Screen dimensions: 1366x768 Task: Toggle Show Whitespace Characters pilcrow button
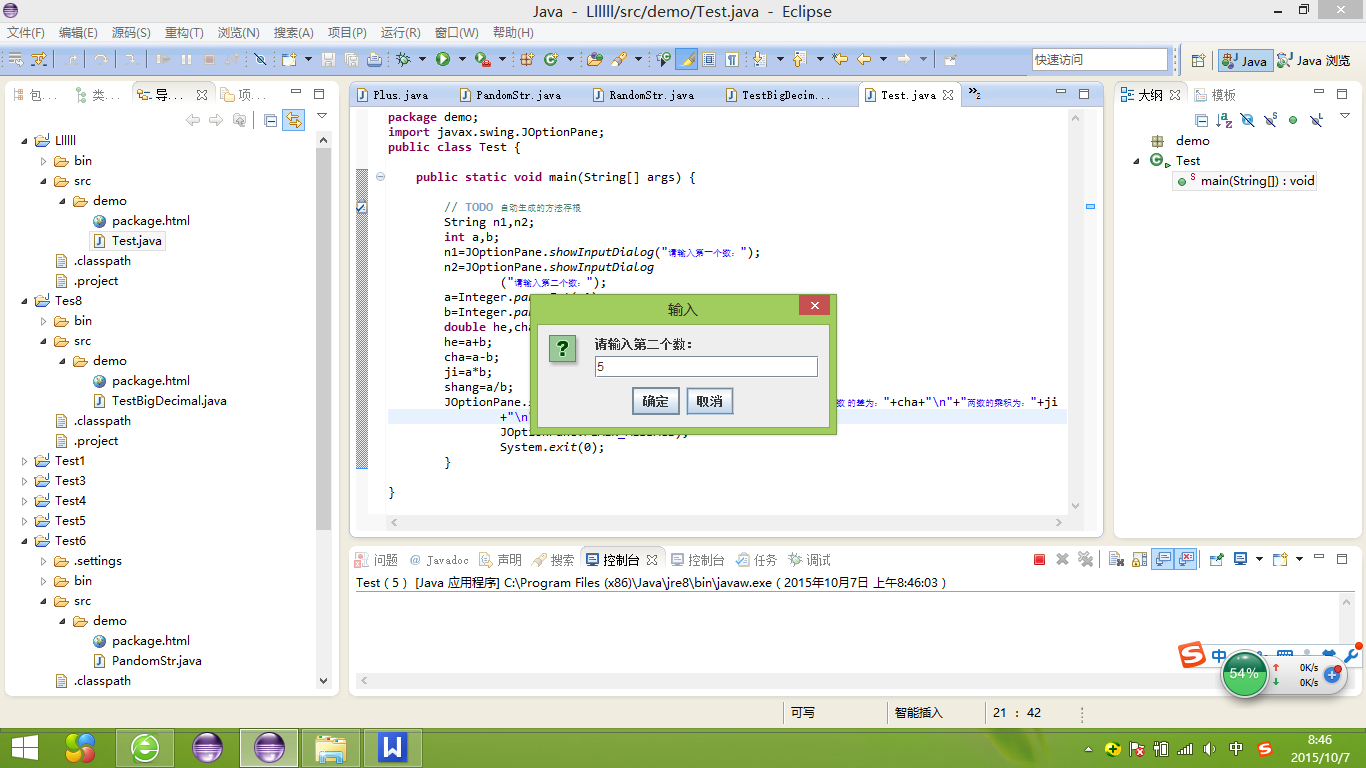pyautogui.click(x=732, y=59)
